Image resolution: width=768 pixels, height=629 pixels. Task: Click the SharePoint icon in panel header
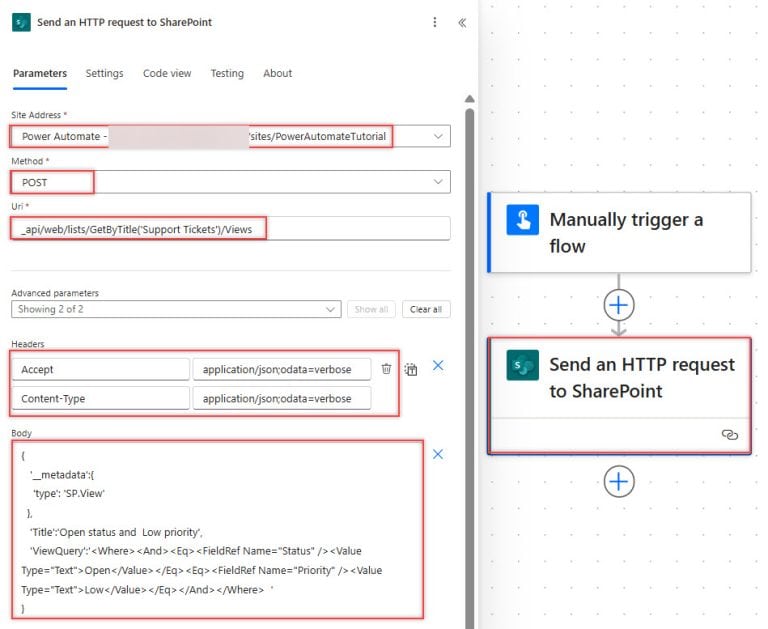(x=21, y=23)
